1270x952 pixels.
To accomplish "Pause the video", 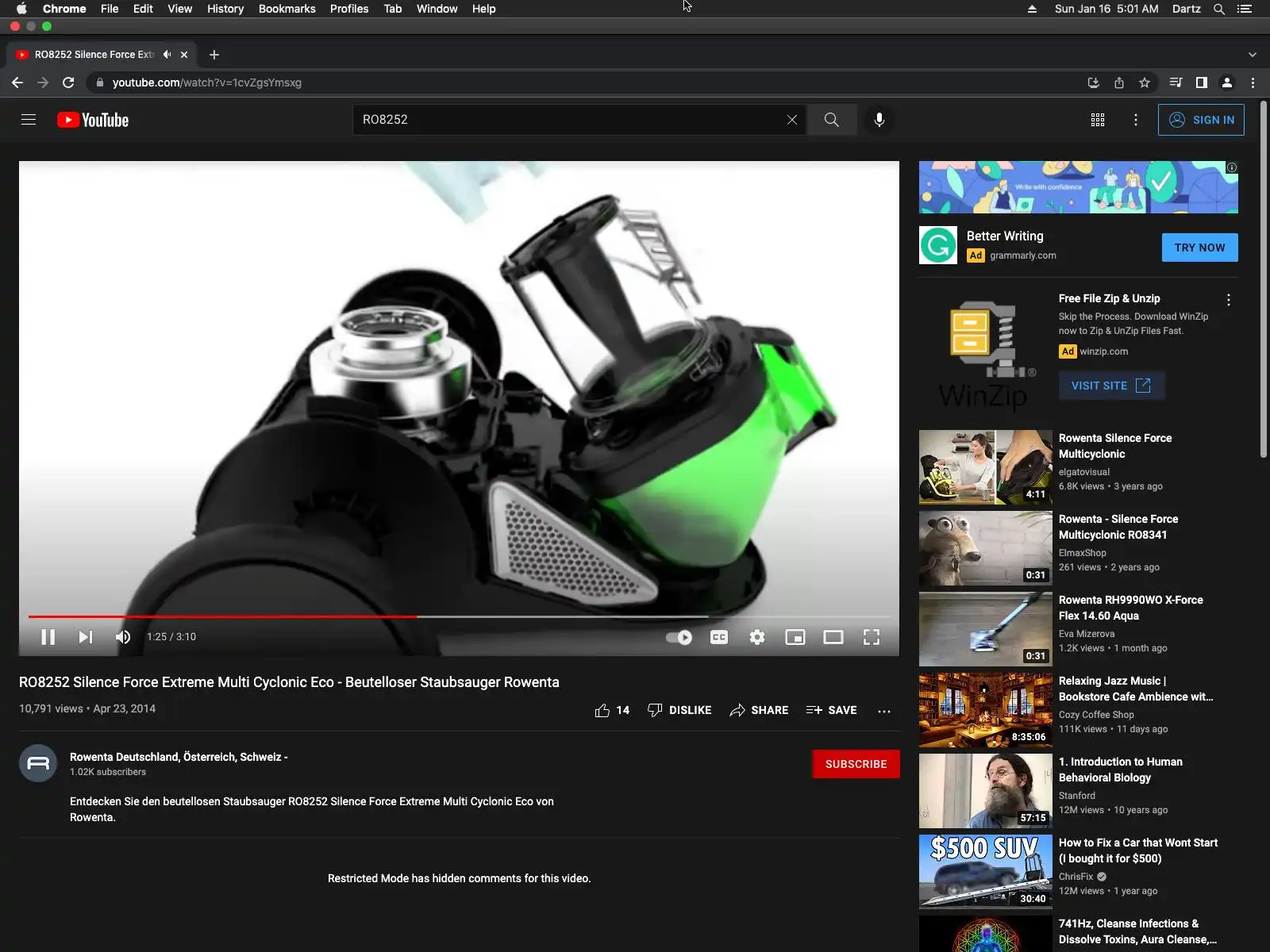I will pos(48,637).
